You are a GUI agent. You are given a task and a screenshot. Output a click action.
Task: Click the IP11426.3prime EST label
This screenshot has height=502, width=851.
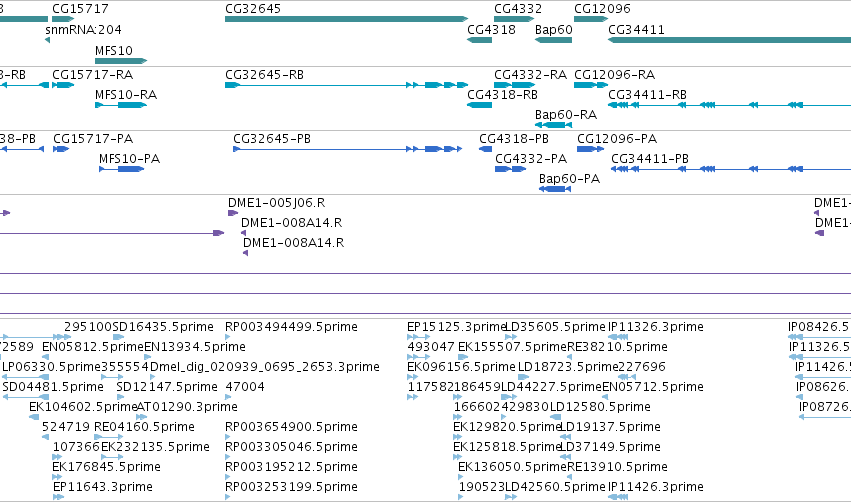(656, 487)
